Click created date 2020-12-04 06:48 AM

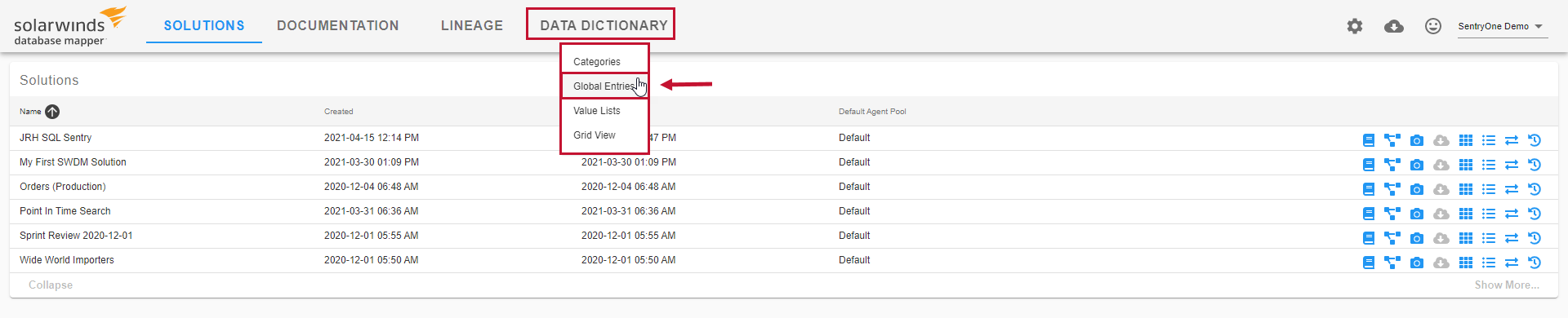click(372, 187)
